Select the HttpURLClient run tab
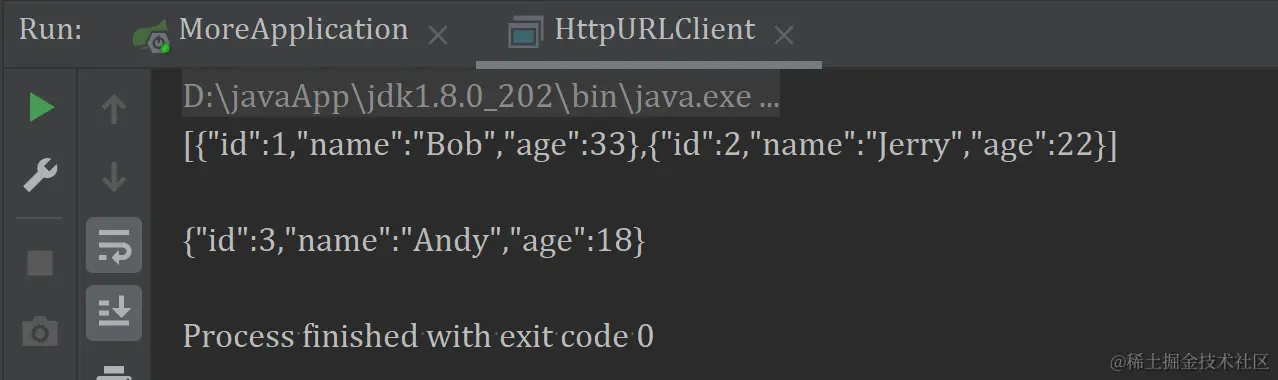The width and height of the screenshot is (1278, 380). click(x=655, y=30)
